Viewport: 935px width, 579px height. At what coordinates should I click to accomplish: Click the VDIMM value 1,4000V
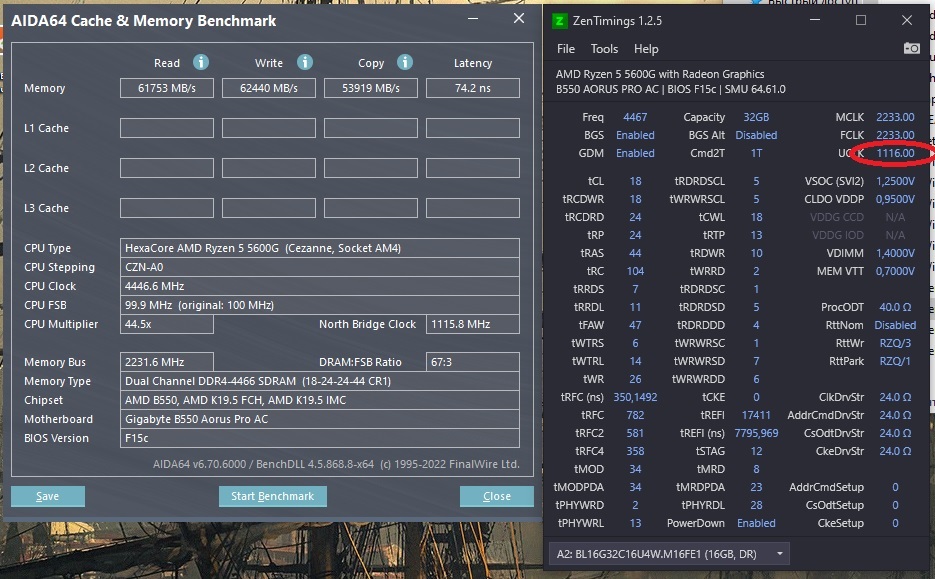coord(895,253)
